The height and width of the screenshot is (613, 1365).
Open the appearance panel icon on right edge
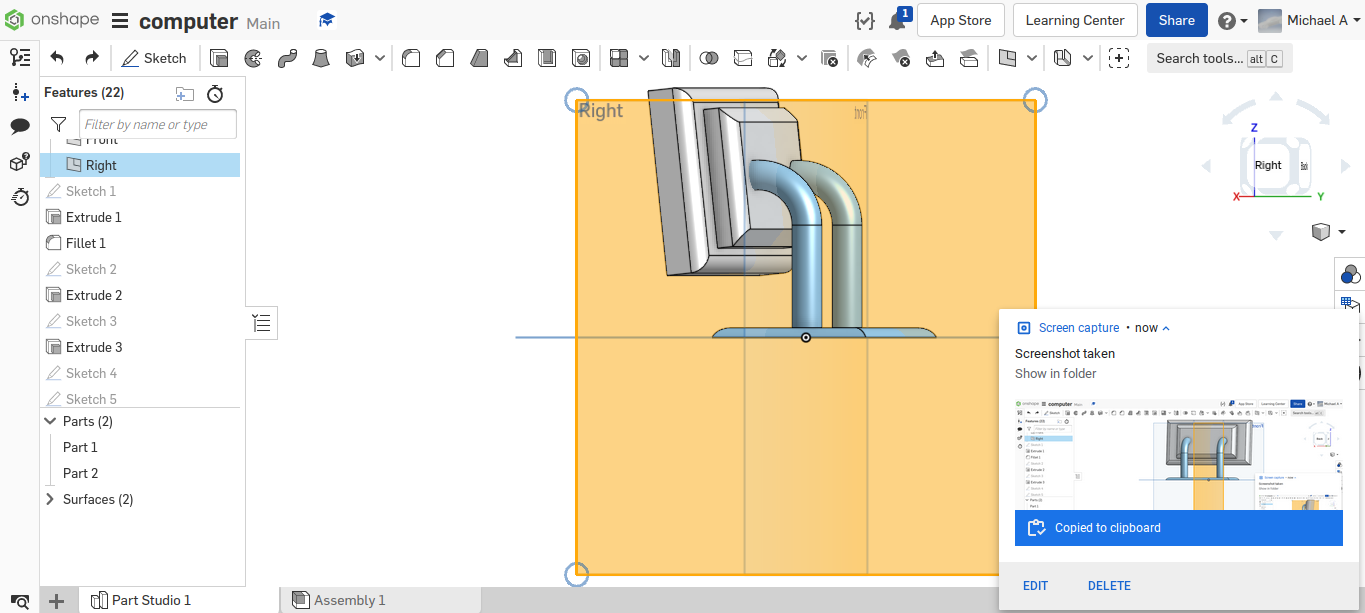[x=1350, y=273]
